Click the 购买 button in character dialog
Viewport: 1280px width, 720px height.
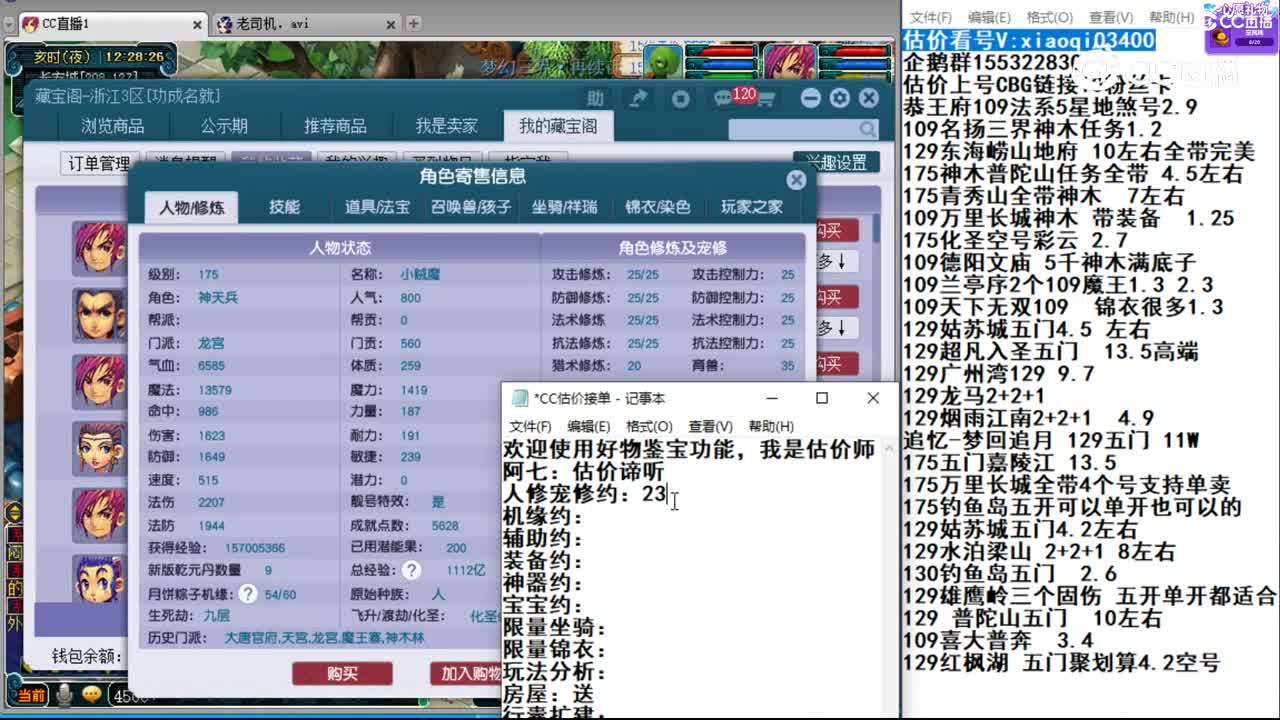click(x=342, y=674)
